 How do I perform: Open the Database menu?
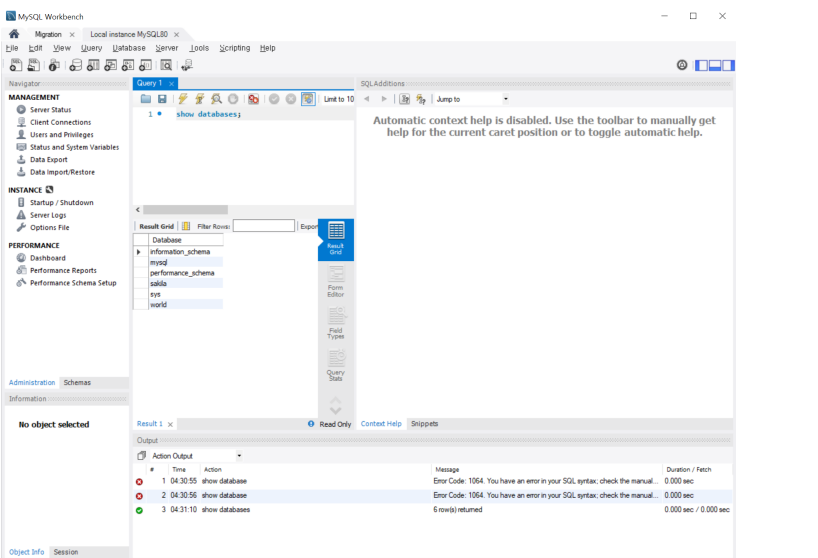click(129, 48)
